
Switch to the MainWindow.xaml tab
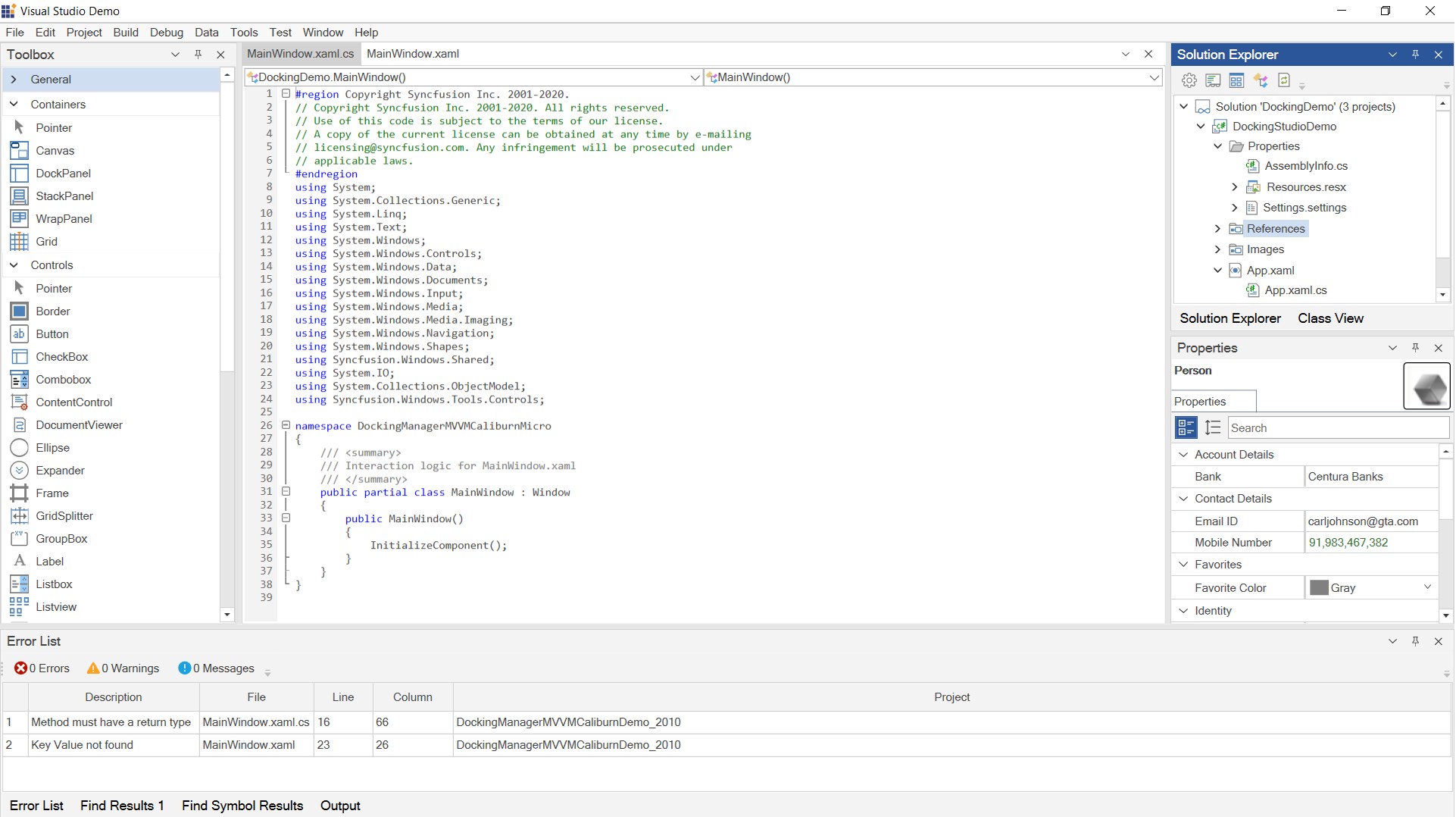413,54
